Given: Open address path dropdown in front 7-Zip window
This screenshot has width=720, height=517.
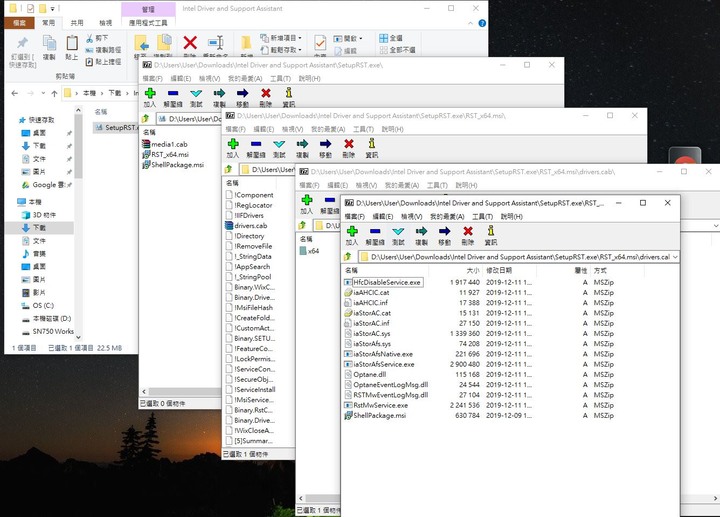Looking at the screenshot, I should click(675, 257).
